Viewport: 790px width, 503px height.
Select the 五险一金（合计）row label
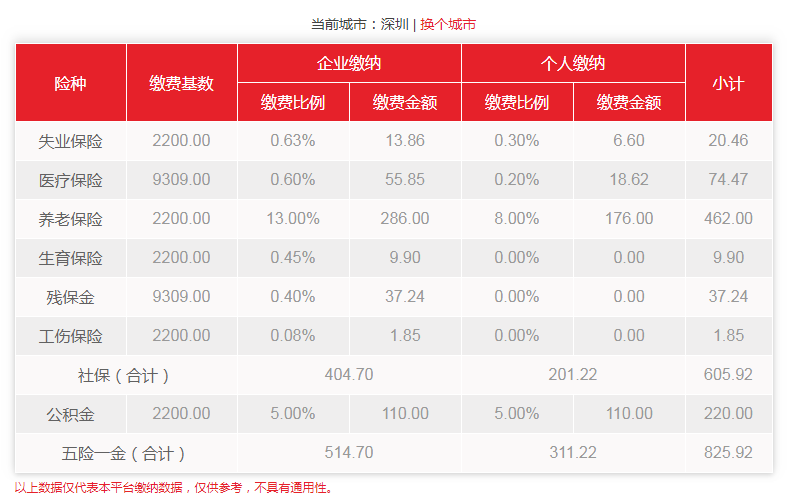pyautogui.click(x=123, y=454)
